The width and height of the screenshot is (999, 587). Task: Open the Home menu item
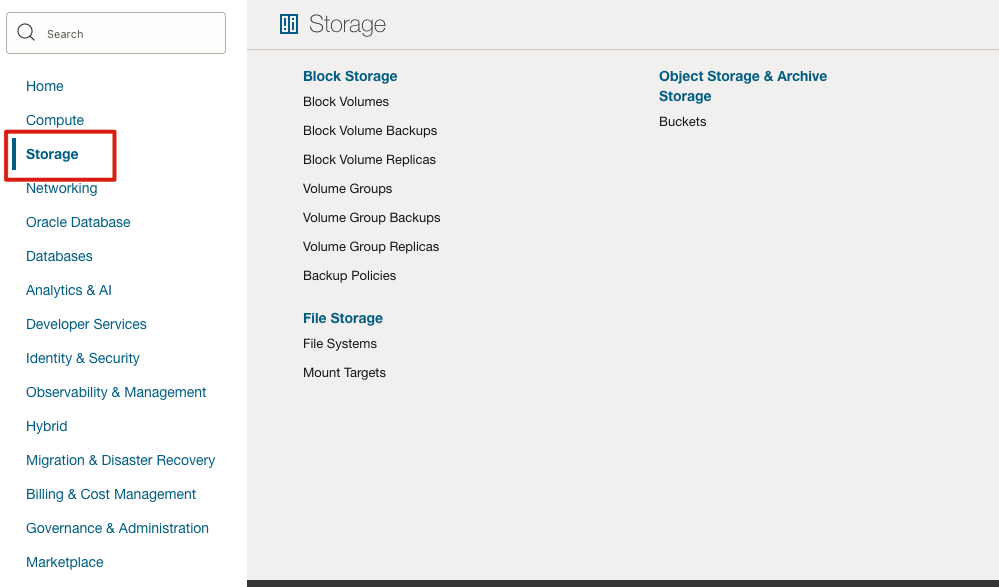point(45,86)
